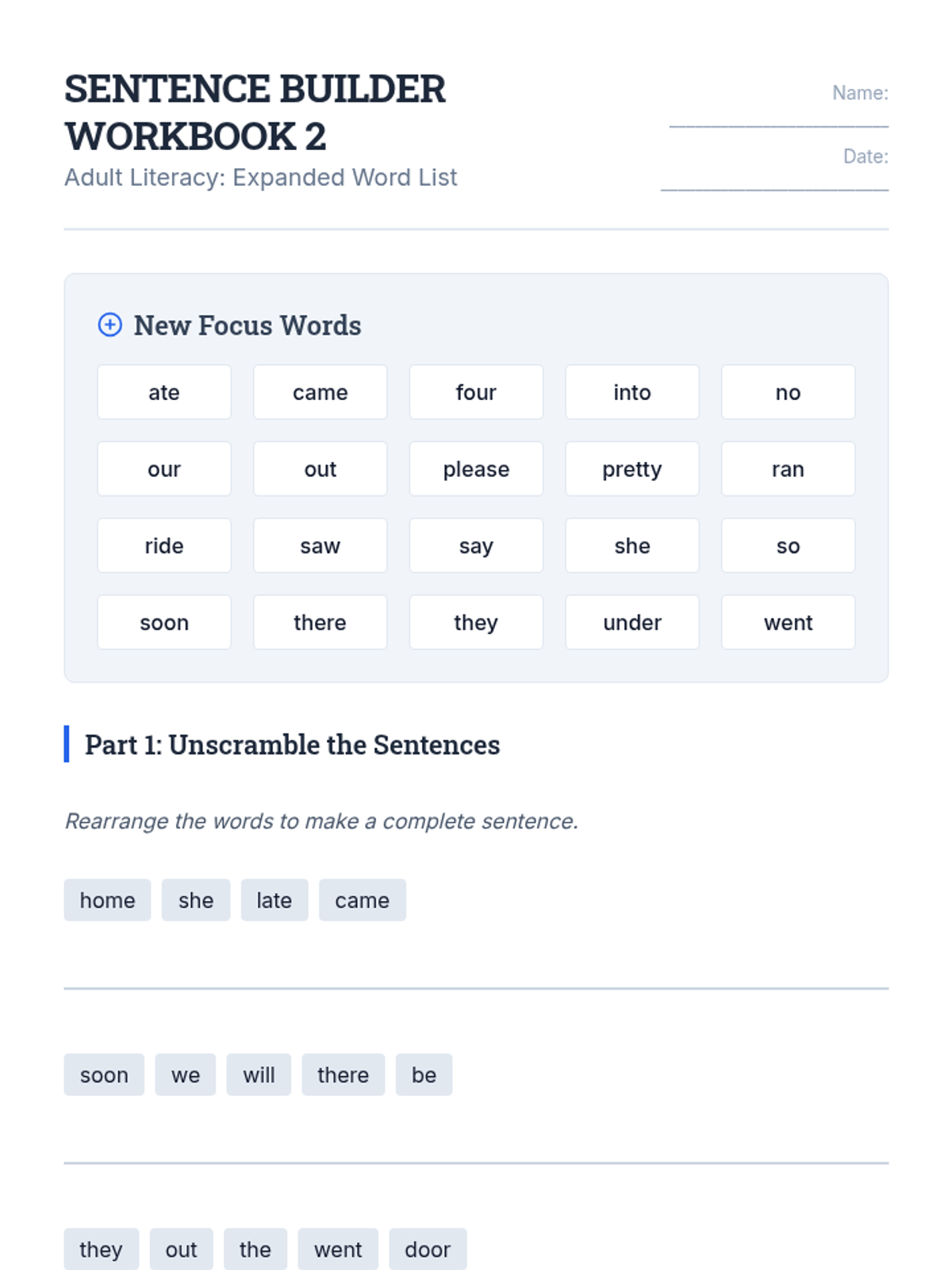Click the focus word 'ride'

click(164, 546)
